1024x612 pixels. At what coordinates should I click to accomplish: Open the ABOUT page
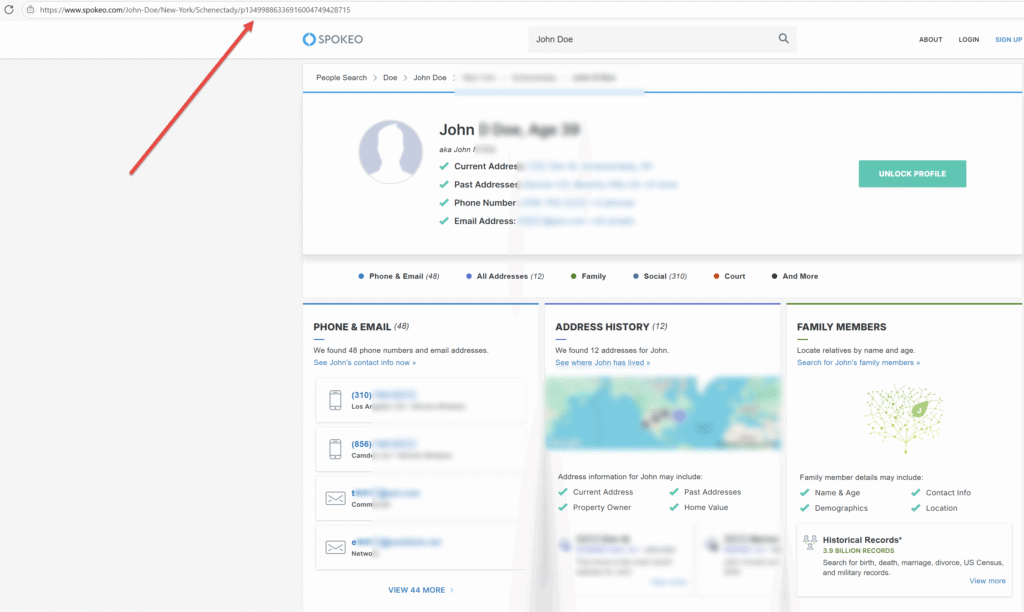tap(931, 40)
